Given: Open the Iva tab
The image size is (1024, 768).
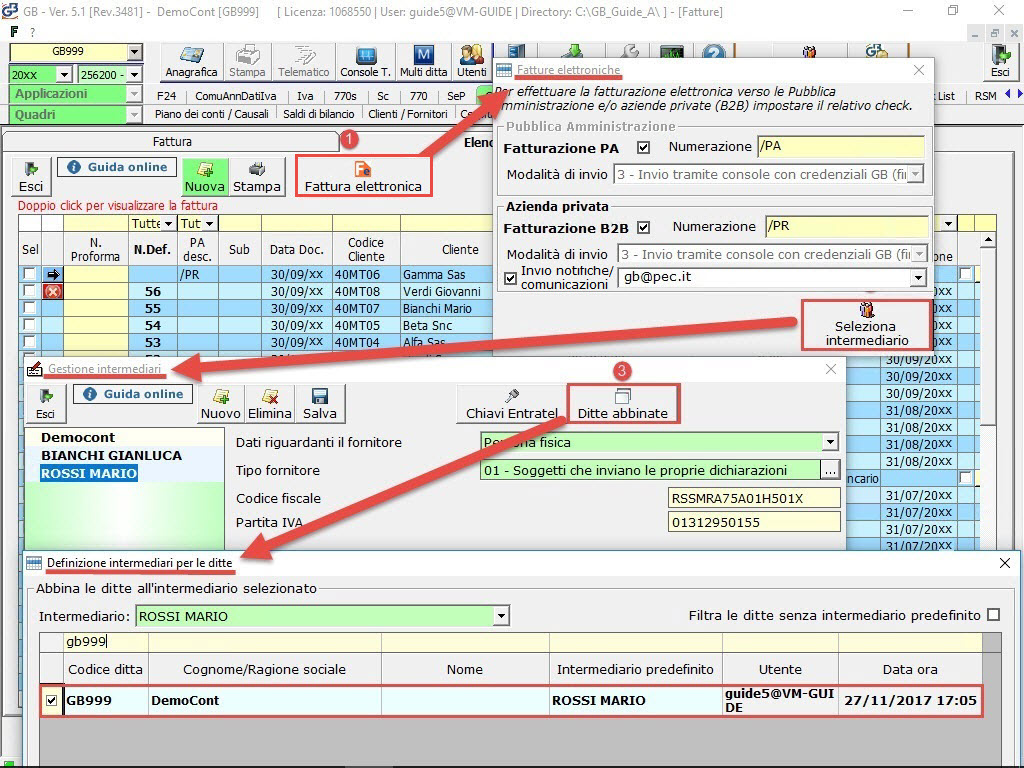Looking at the screenshot, I should (x=305, y=96).
